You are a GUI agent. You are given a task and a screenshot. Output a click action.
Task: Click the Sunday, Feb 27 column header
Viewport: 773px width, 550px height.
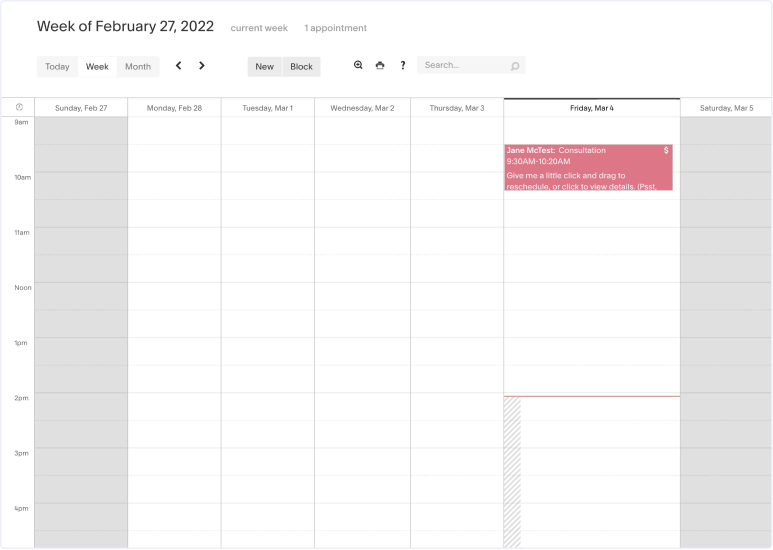81,108
